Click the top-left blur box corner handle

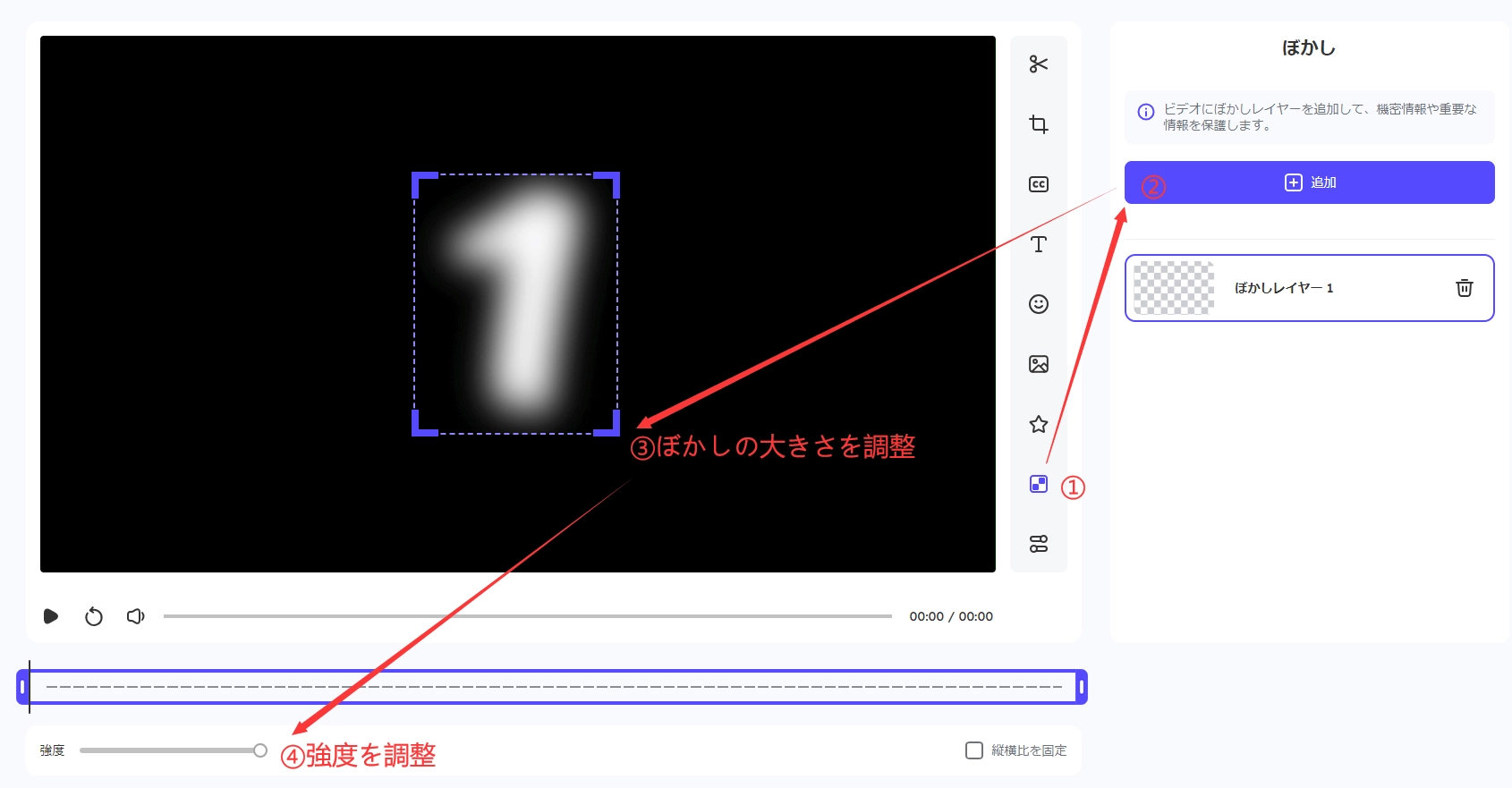tap(419, 180)
